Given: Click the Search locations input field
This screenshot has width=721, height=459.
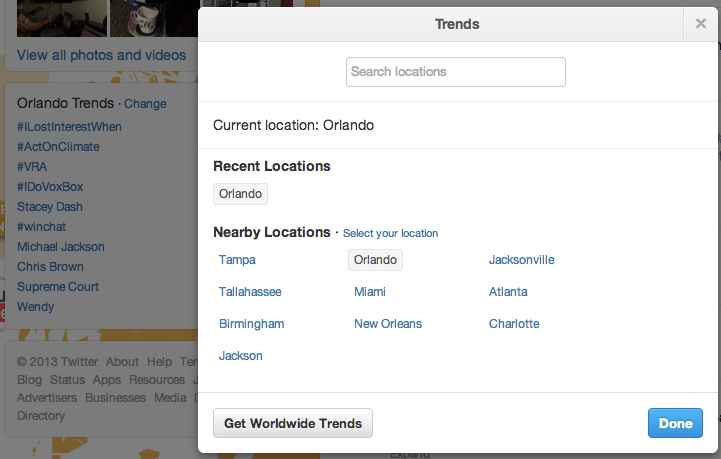Looking at the screenshot, I should (456, 72).
